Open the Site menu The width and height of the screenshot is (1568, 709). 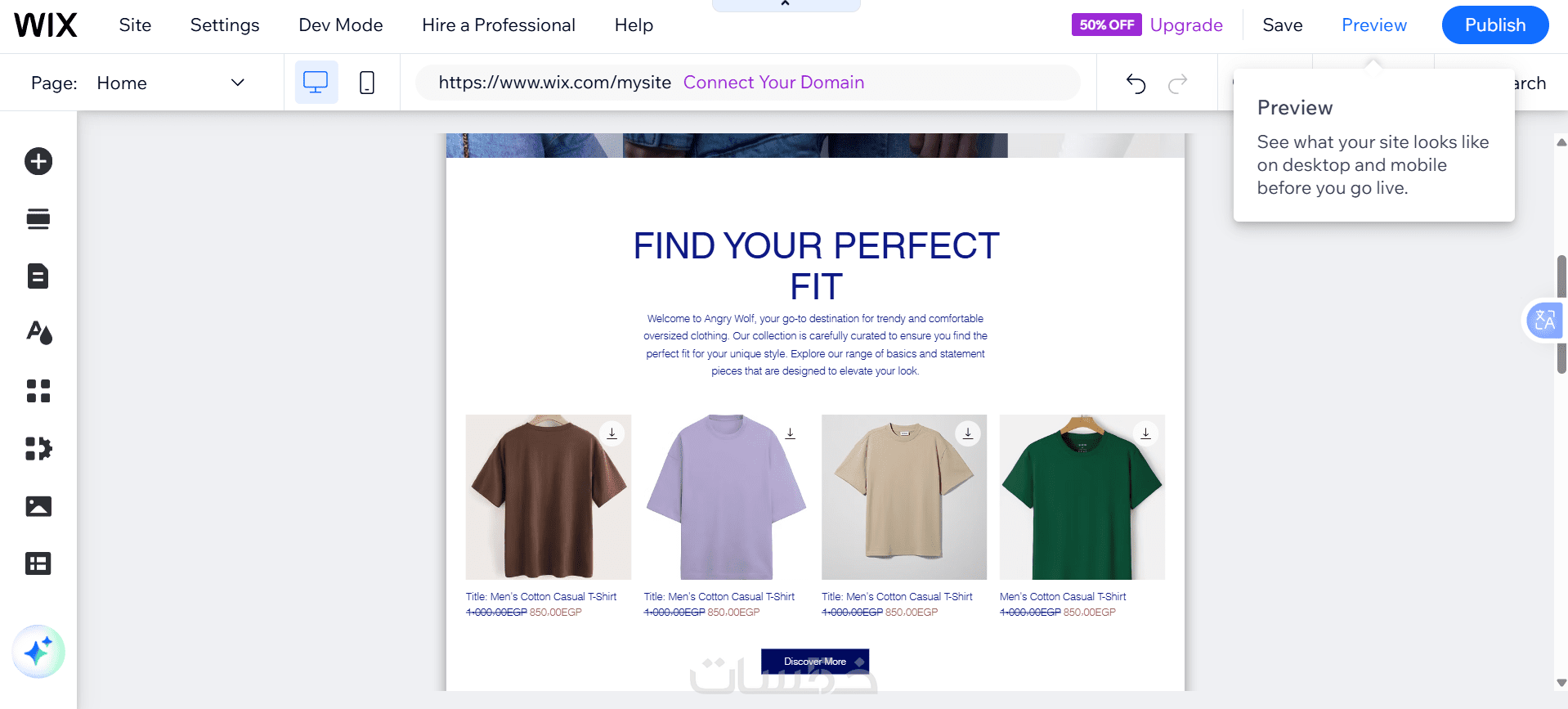(x=135, y=25)
